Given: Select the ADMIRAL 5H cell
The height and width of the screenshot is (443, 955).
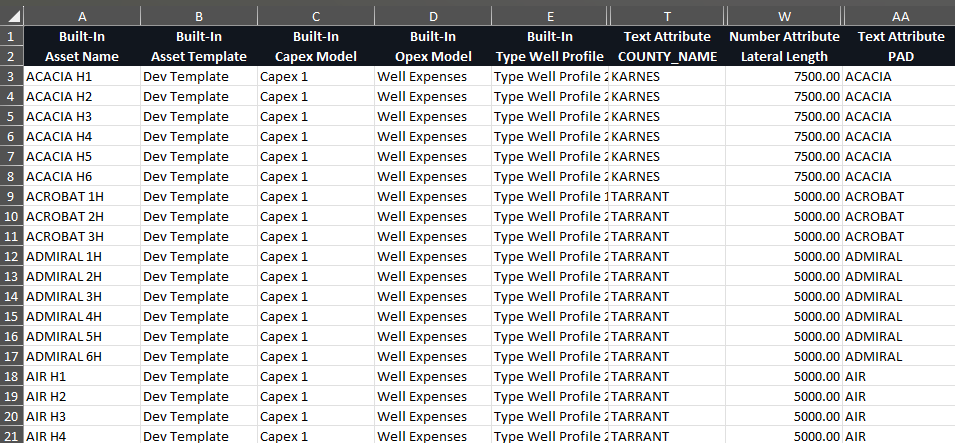Looking at the screenshot, I should [82, 336].
